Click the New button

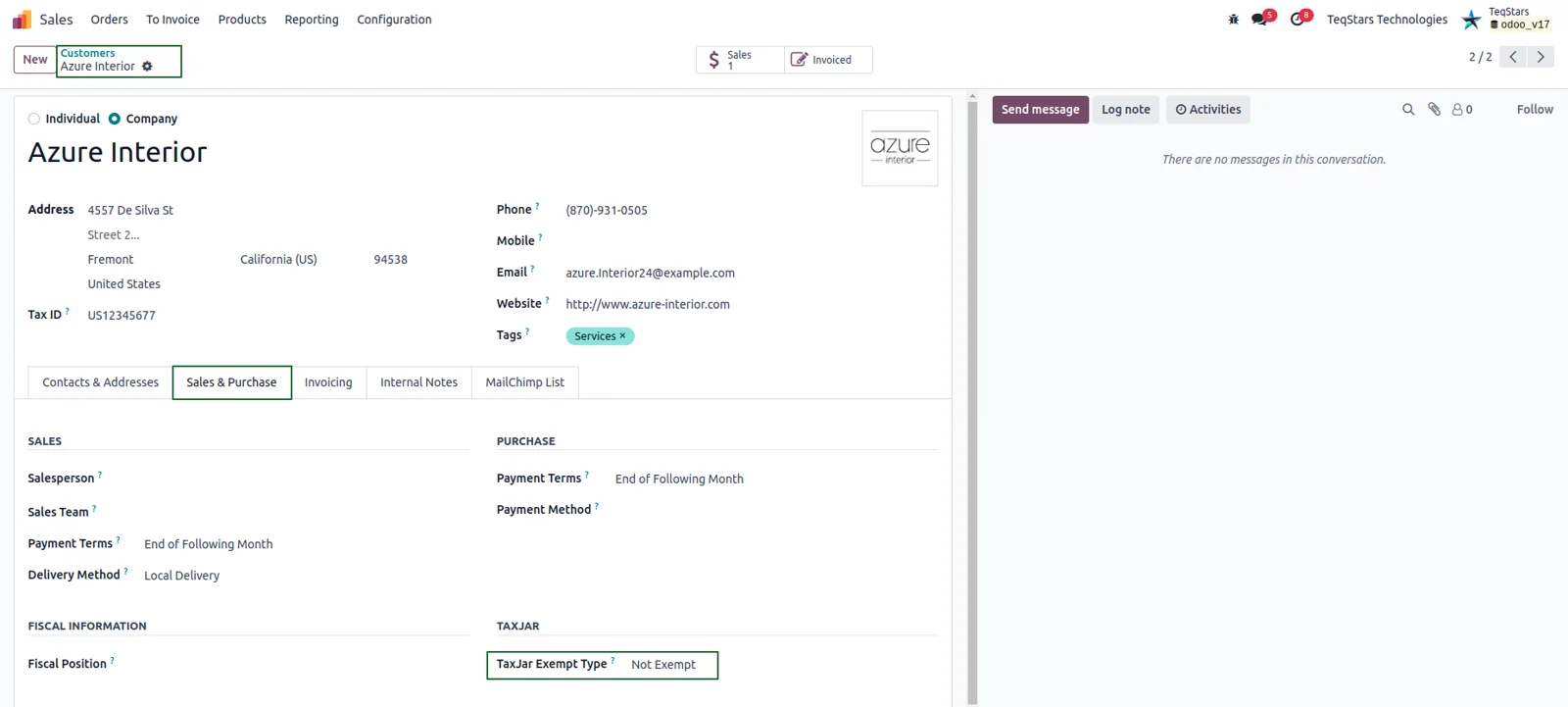[x=35, y=60]
